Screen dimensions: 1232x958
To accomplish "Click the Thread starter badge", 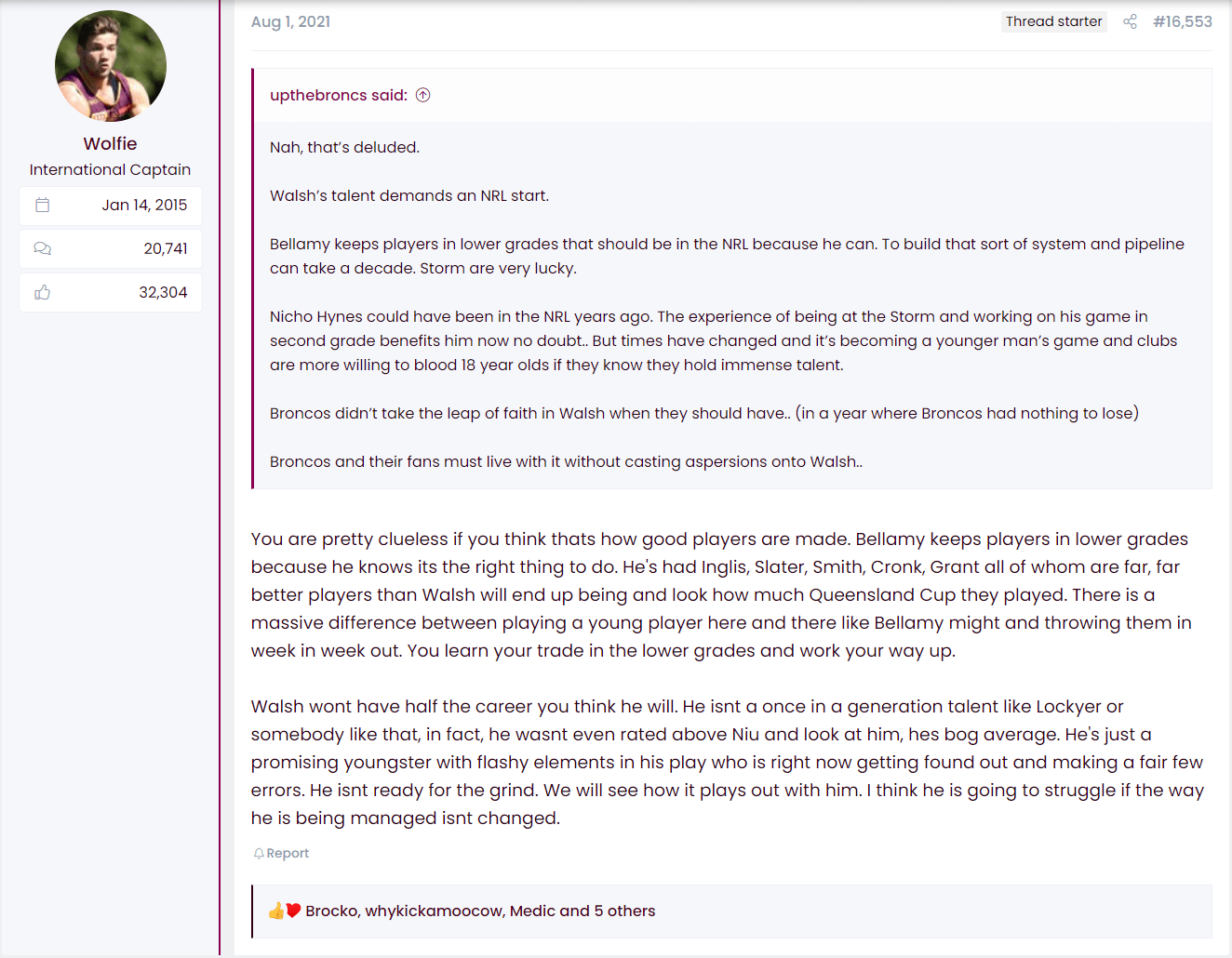I will point(1053,21).
